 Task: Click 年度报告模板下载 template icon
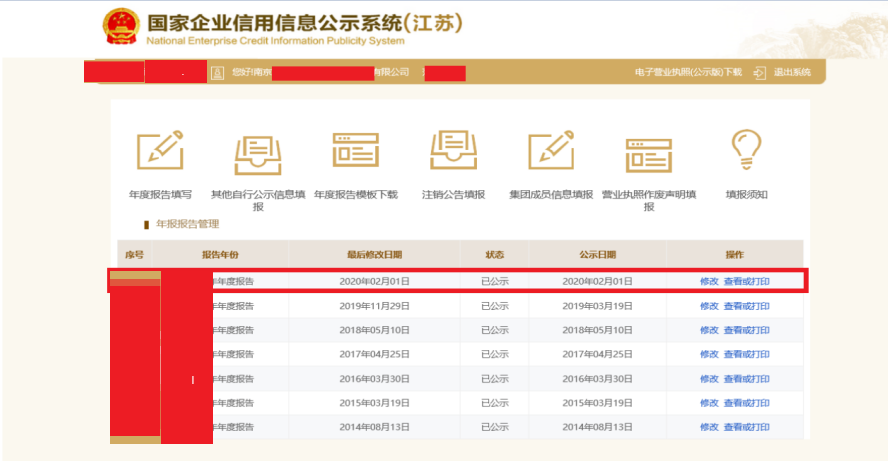pos(356,150)
